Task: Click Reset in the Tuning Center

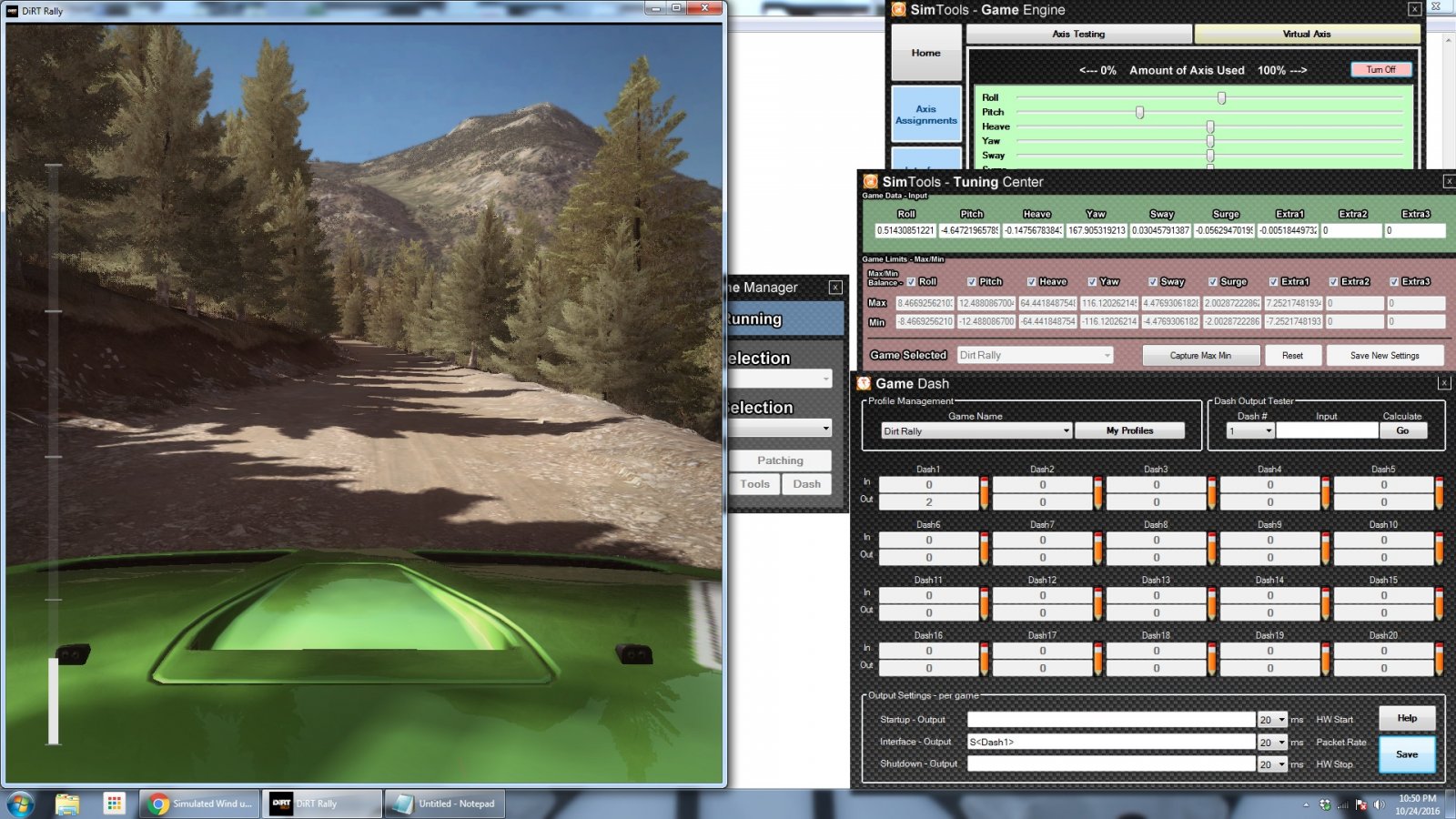Action: (x=1292, y=355)
